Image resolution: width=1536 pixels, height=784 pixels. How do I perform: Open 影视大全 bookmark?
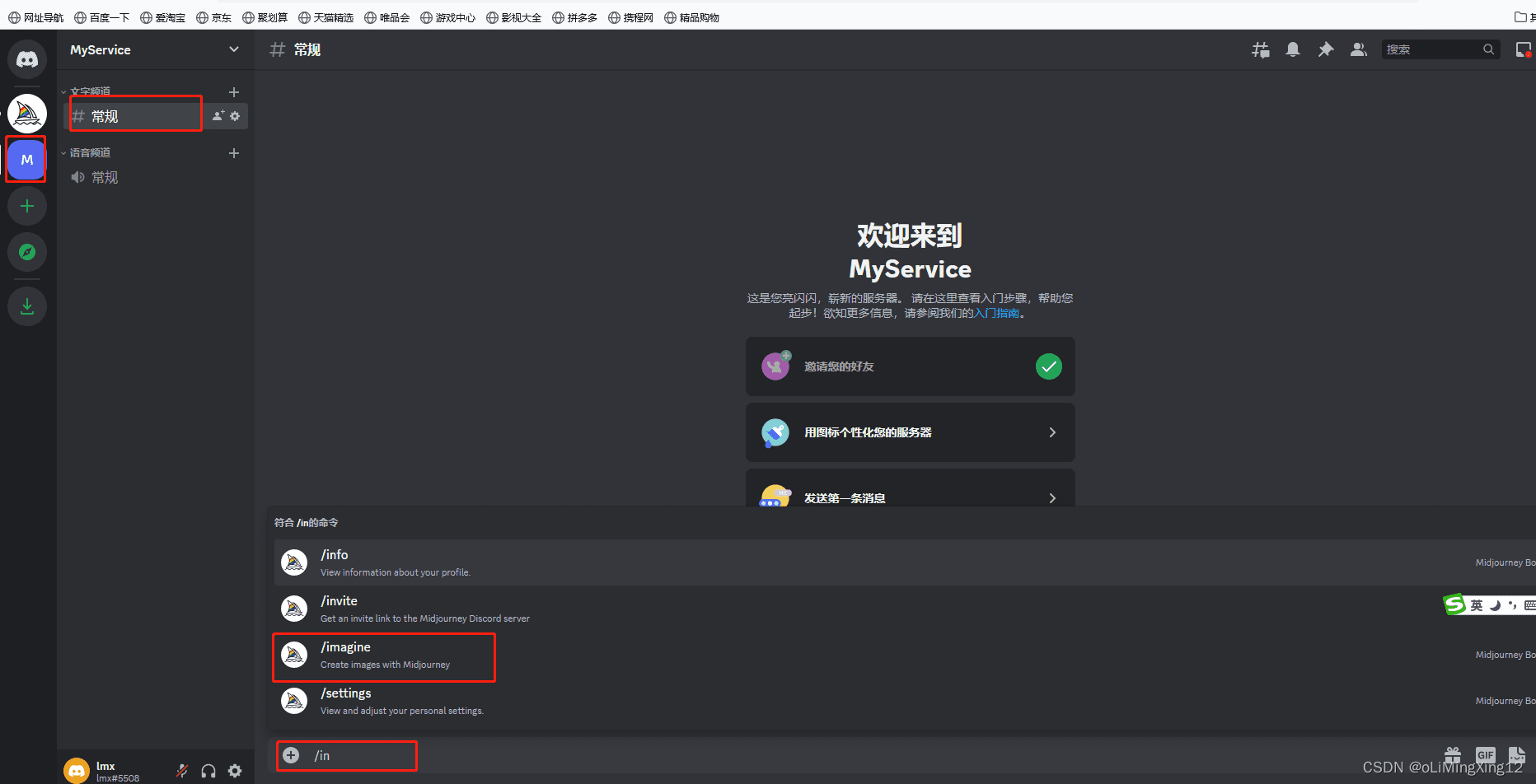click(x=514, y=17)
